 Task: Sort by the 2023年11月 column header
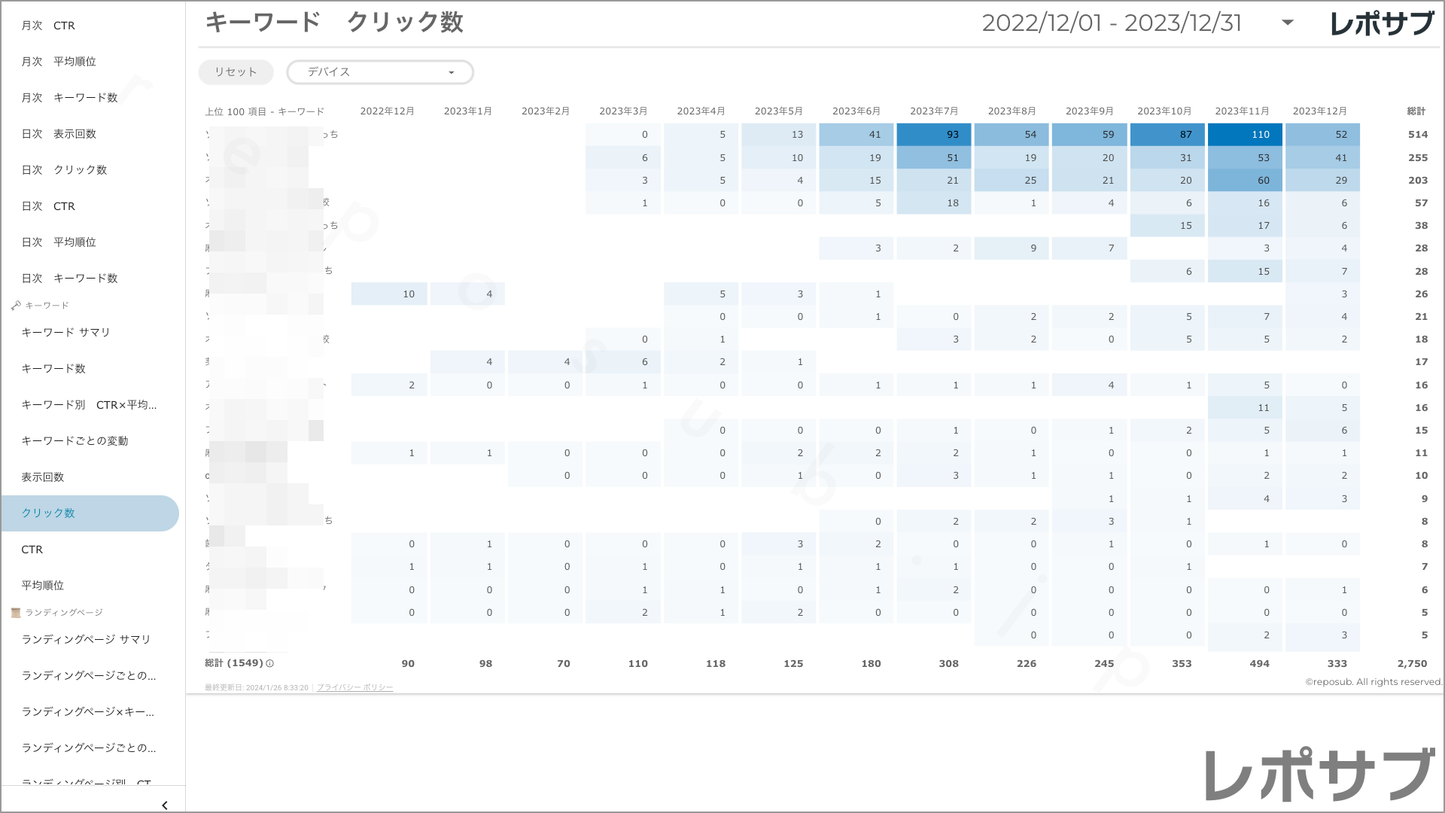[1242, 111]
